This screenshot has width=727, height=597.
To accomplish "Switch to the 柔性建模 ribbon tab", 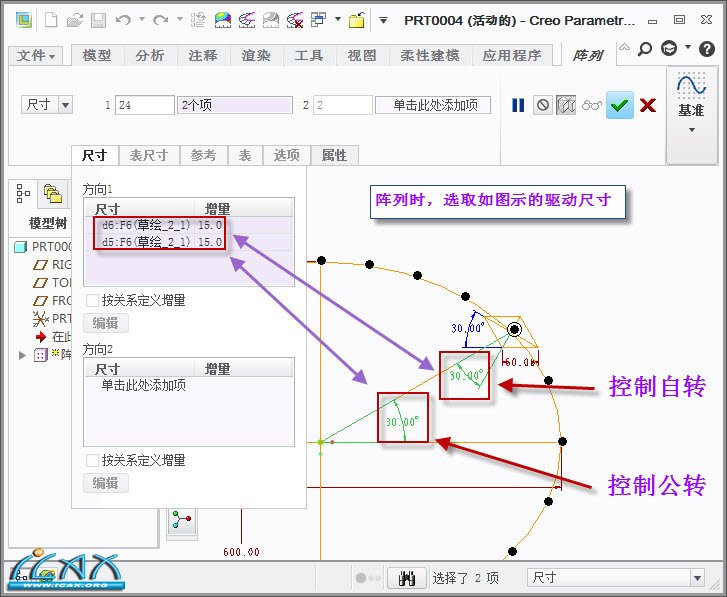I will (x=430, y=55).
